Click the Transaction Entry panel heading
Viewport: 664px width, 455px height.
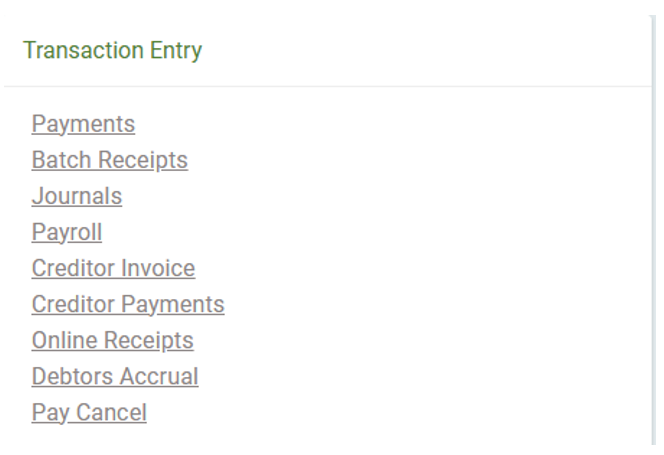click(113, 50)
